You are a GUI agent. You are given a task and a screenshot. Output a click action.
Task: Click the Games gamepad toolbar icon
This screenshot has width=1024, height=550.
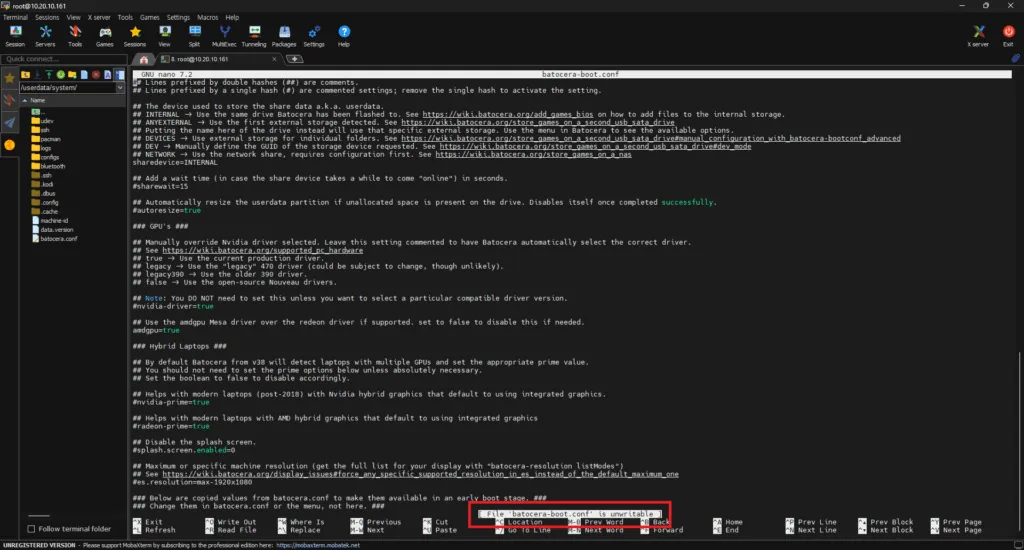click(x=104, y=36)
